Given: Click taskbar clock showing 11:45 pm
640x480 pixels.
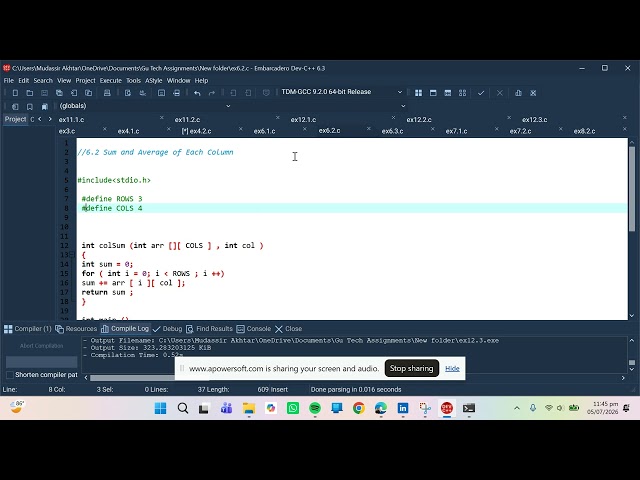Looking at the screenshot, I should click(x=602, y=408).
